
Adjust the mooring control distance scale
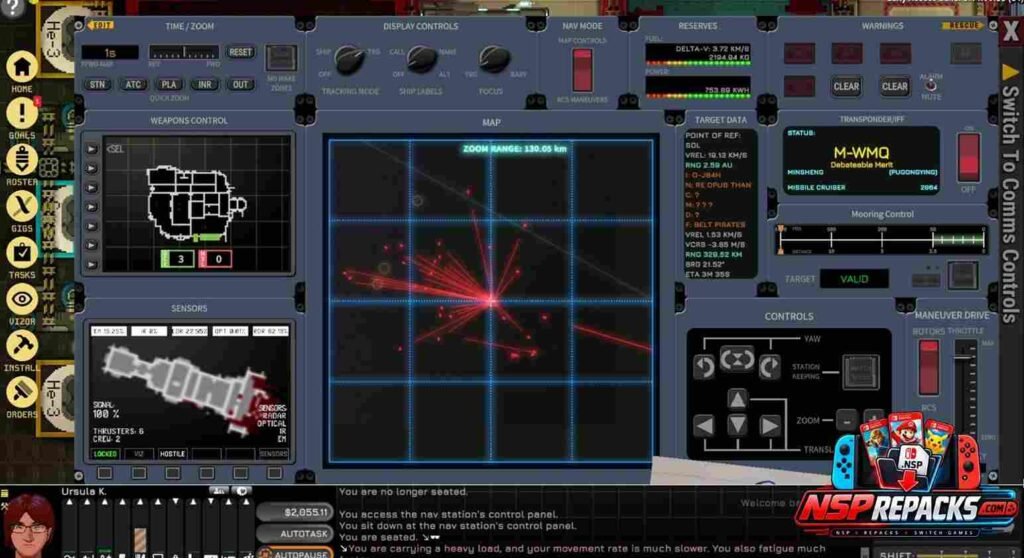(x=882, y=239)
